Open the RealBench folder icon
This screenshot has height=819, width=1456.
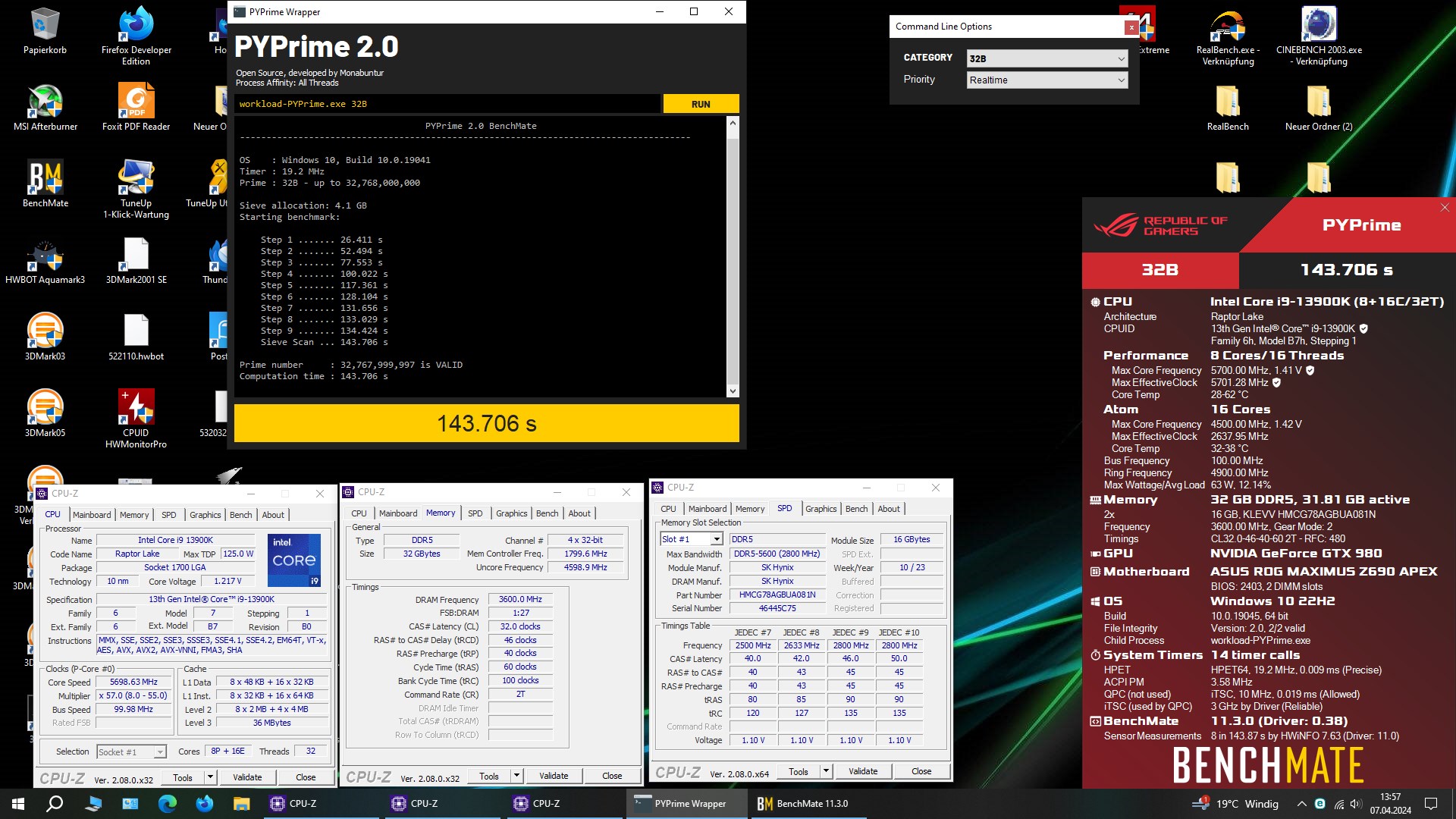[1228, 107]
